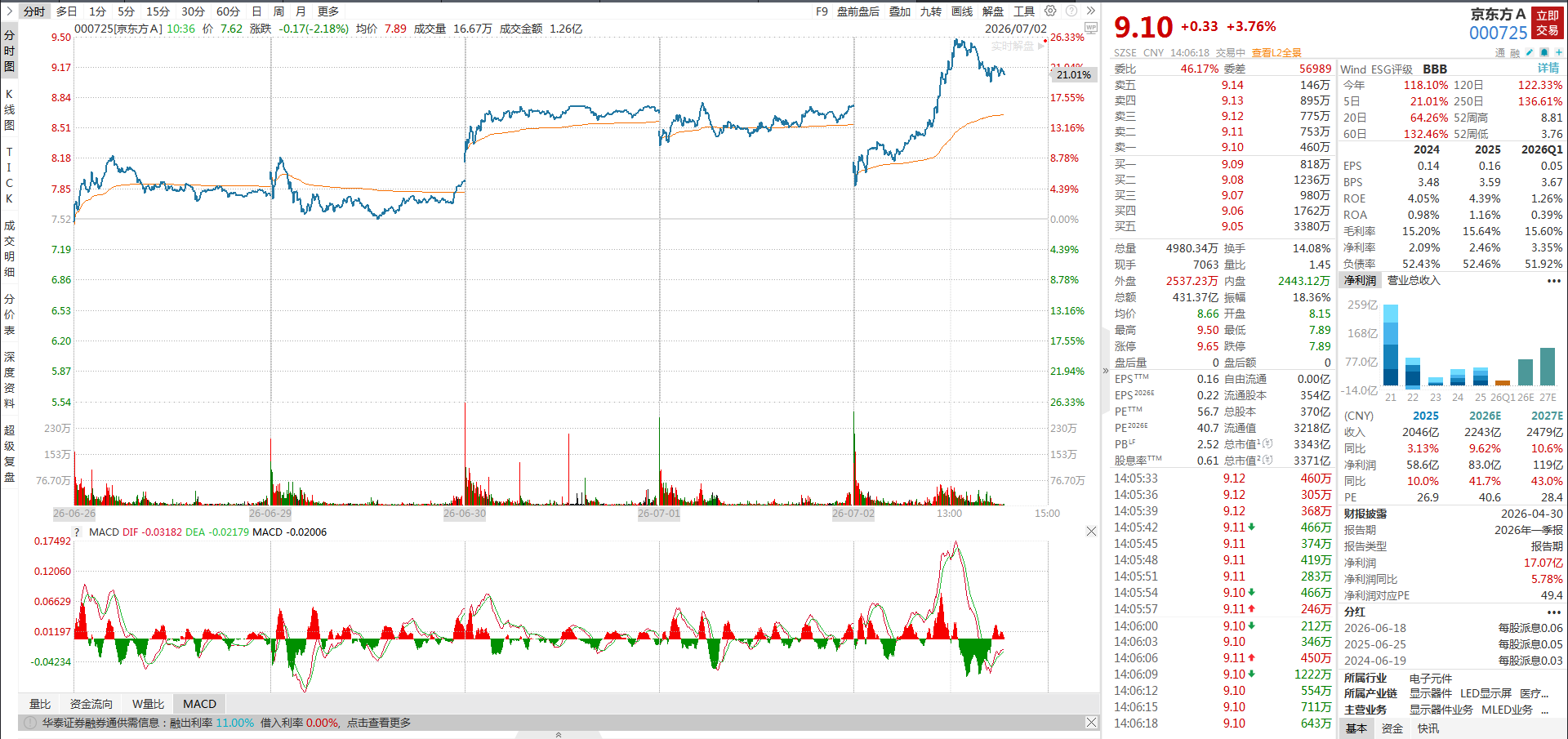Open the 查看L2全景 link

[x=1276, y=53]
